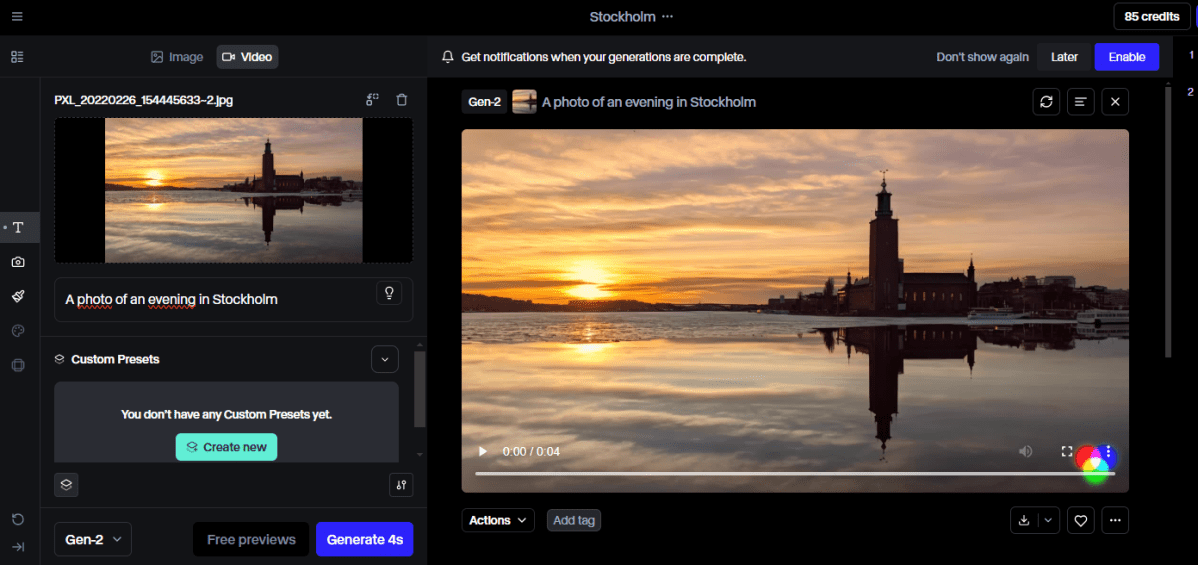Favorite the video with heart icon
Image resolution: width=1198 pixels, height=565 pixels.
click(1080, 520)
